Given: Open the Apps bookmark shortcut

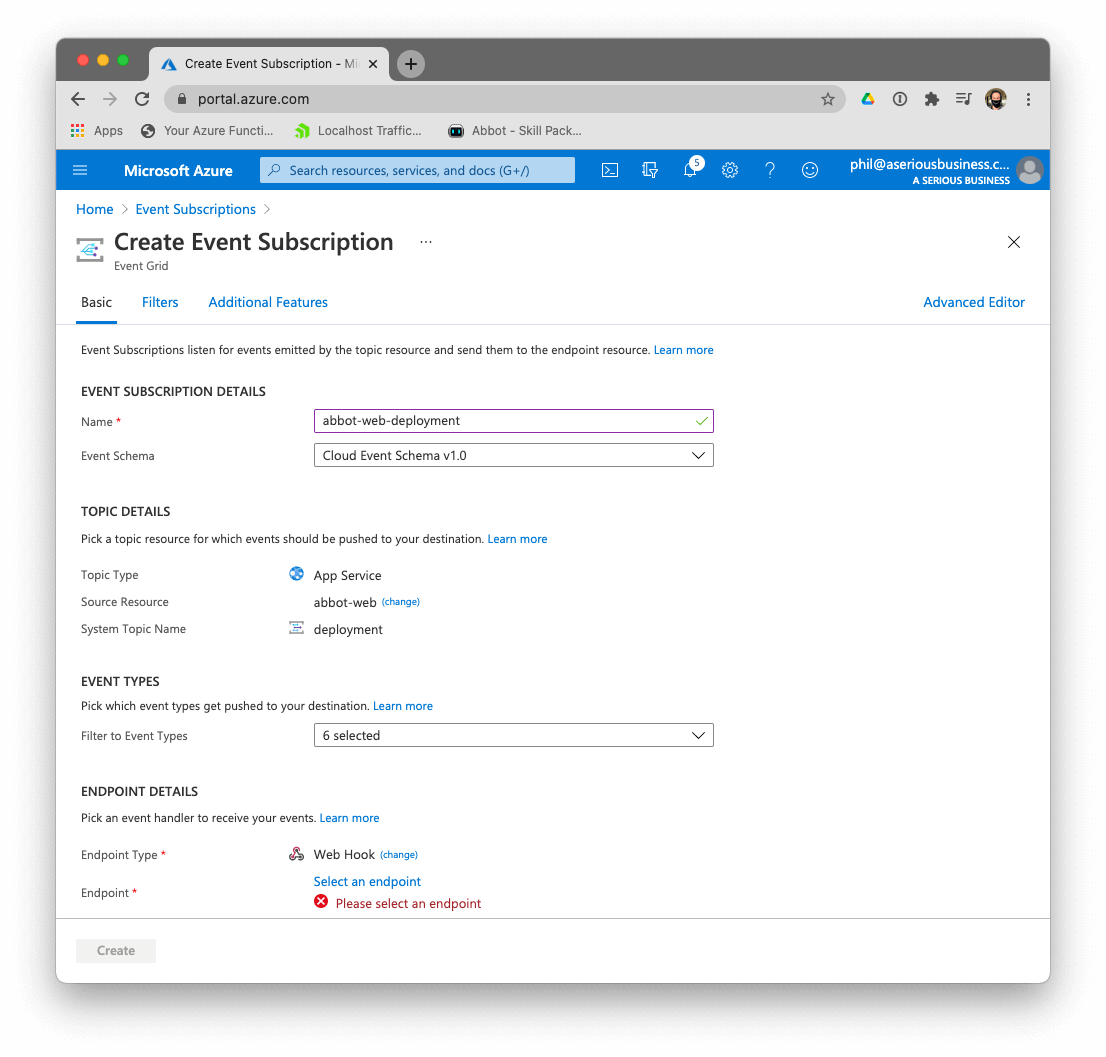Looking at the screenshot, I should 97,130.
